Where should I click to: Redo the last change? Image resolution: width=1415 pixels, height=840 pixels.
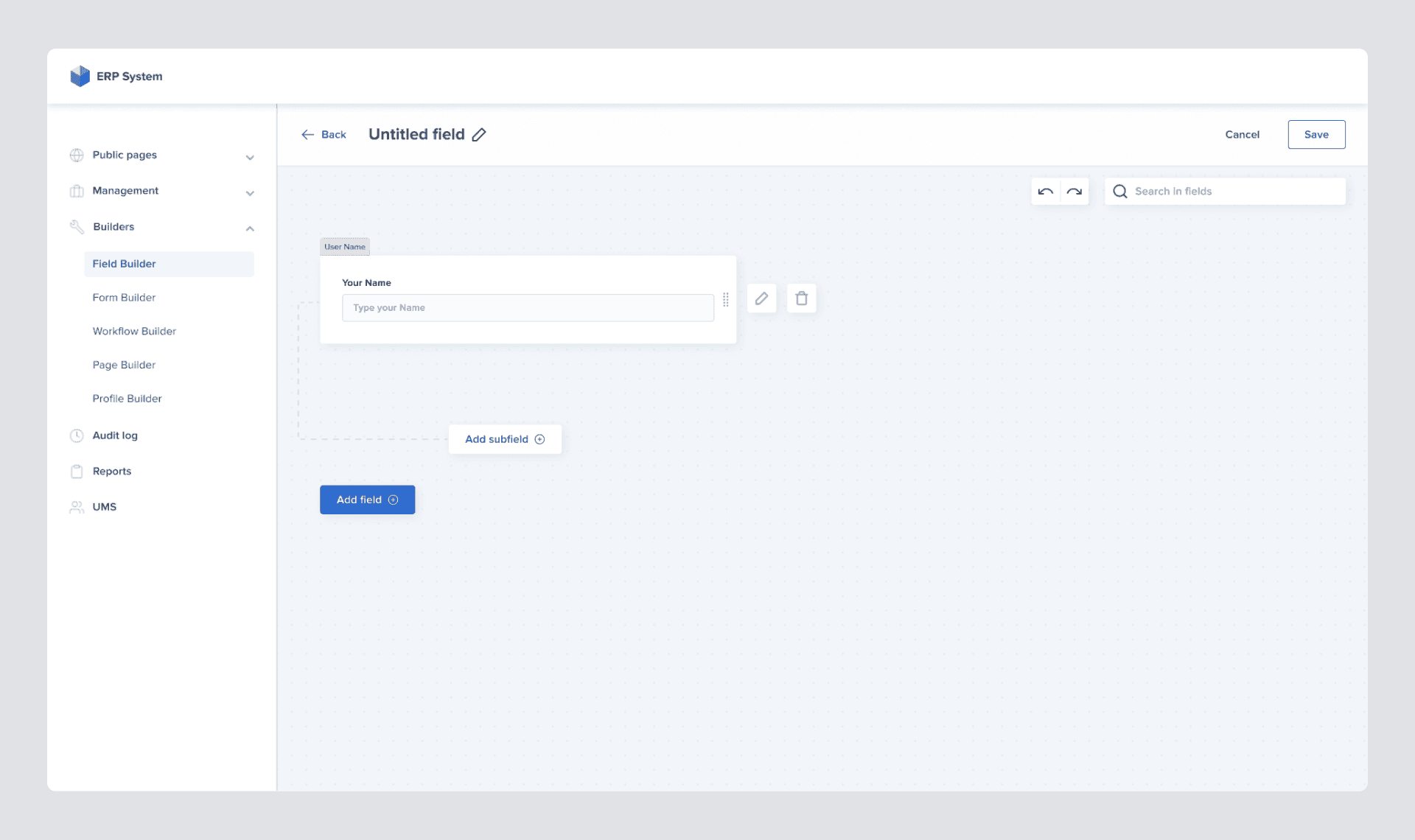coord(1074,191)
